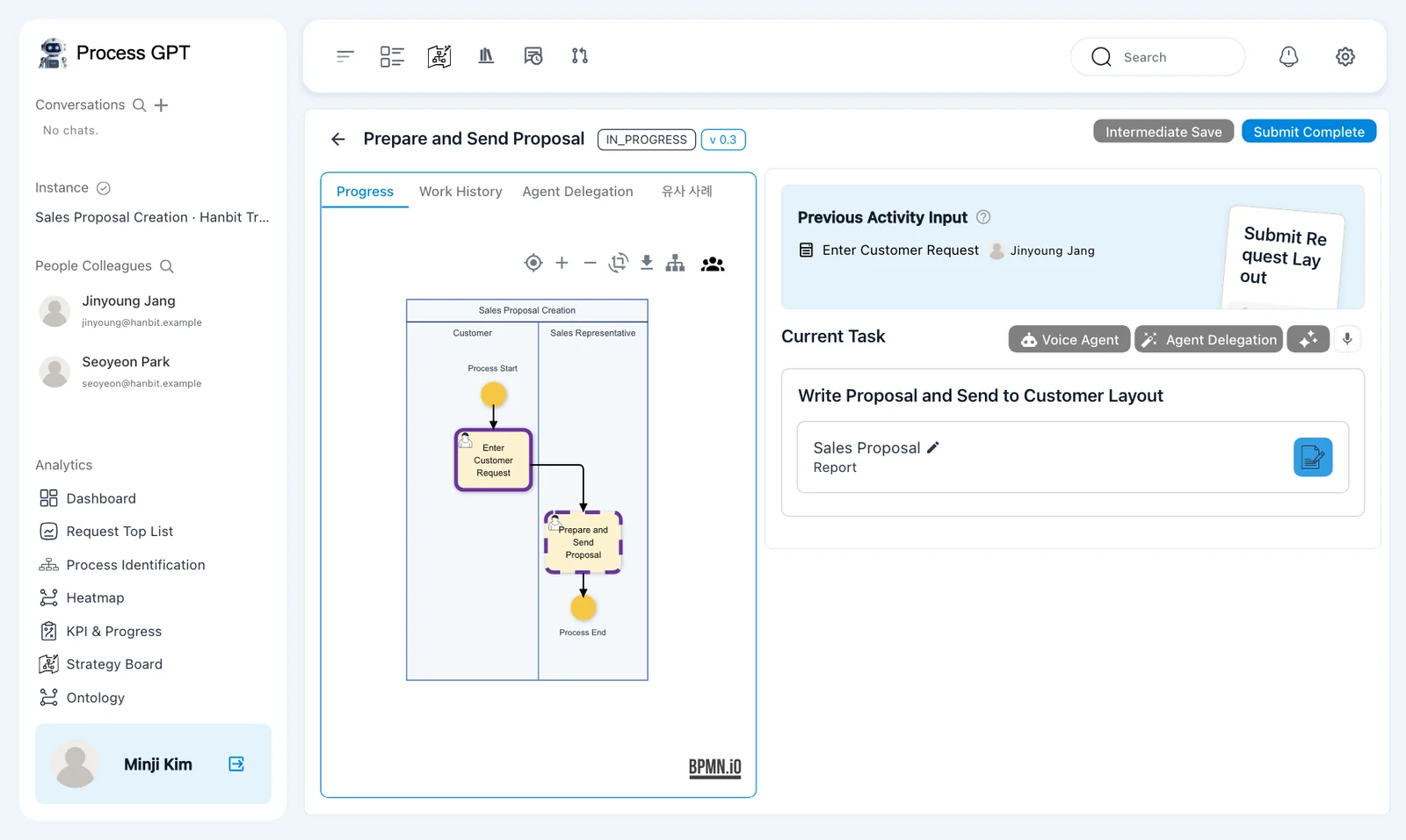The height and width of the screenshot is (840, 1406).
Task: Open the blue Sales Proposal form editor button
Action: tap(1313, 457)
